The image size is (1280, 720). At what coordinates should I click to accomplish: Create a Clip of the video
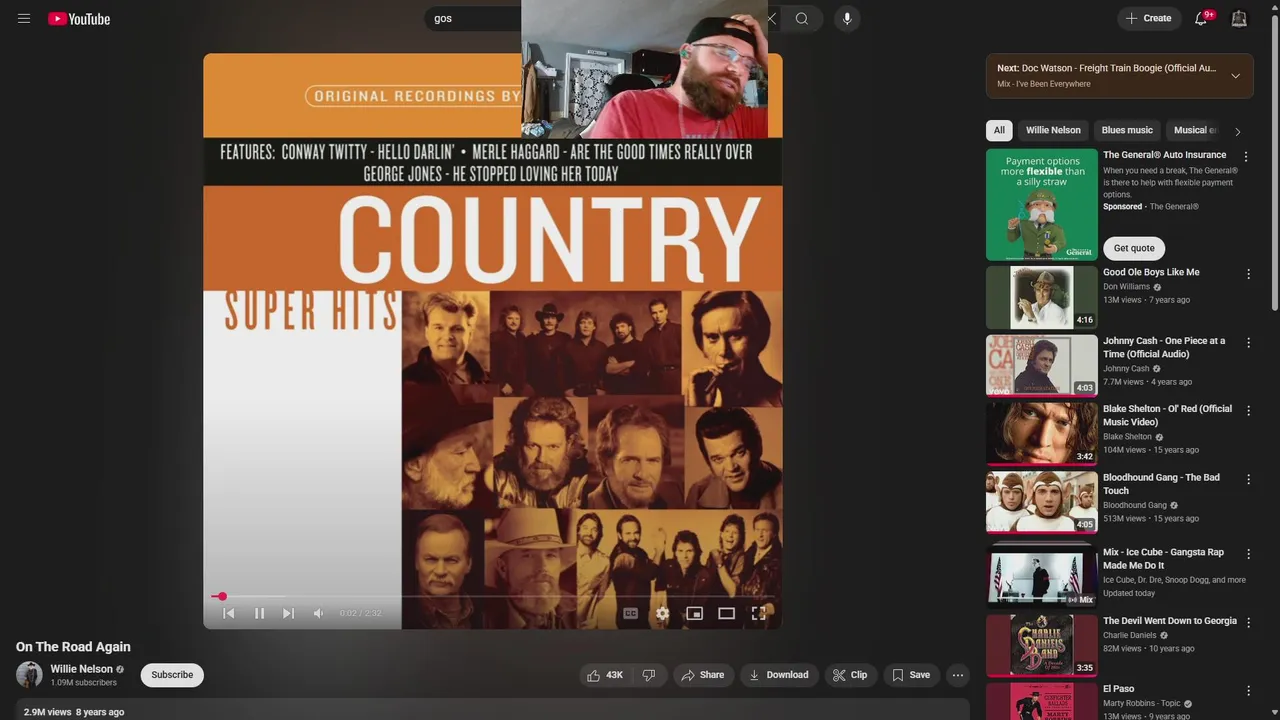pyautogui.click(x=850, y=675)
